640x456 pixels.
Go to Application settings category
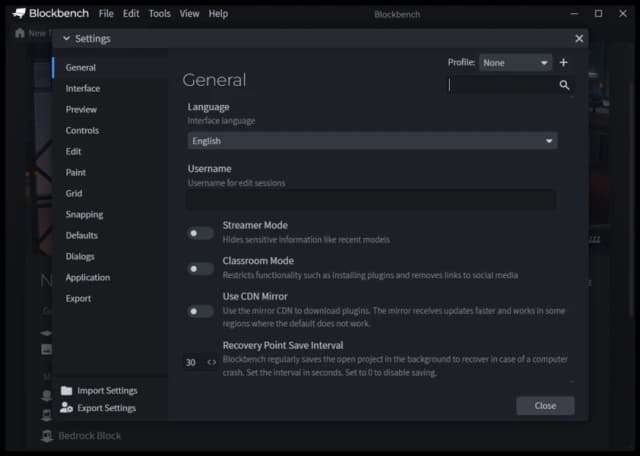point(110,277)
